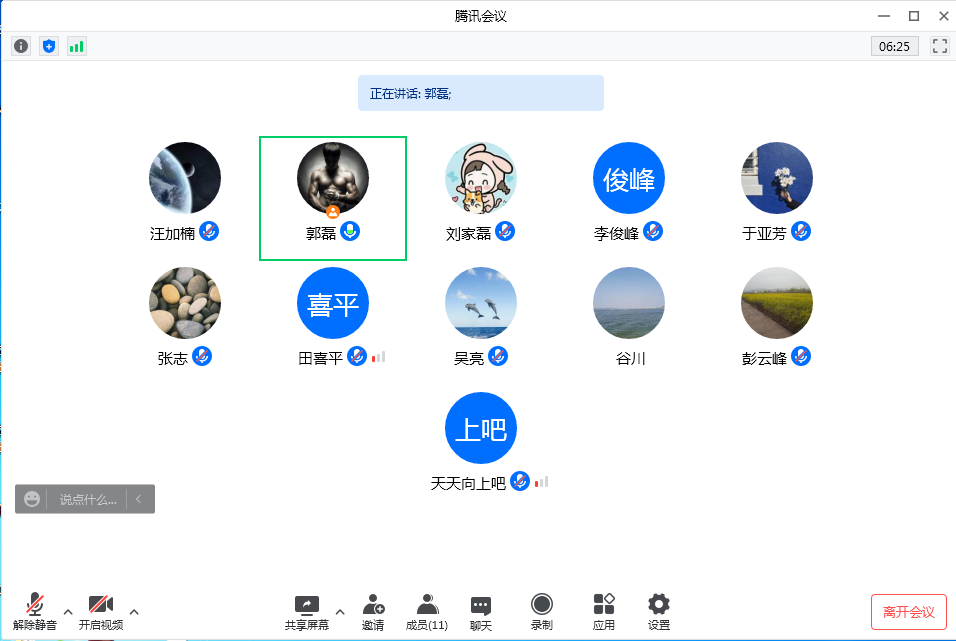Image resolution: width=956 pixels, height=641 pixels.
Task: Select 汪加楠's planet avatar
Action: (185, 178)
